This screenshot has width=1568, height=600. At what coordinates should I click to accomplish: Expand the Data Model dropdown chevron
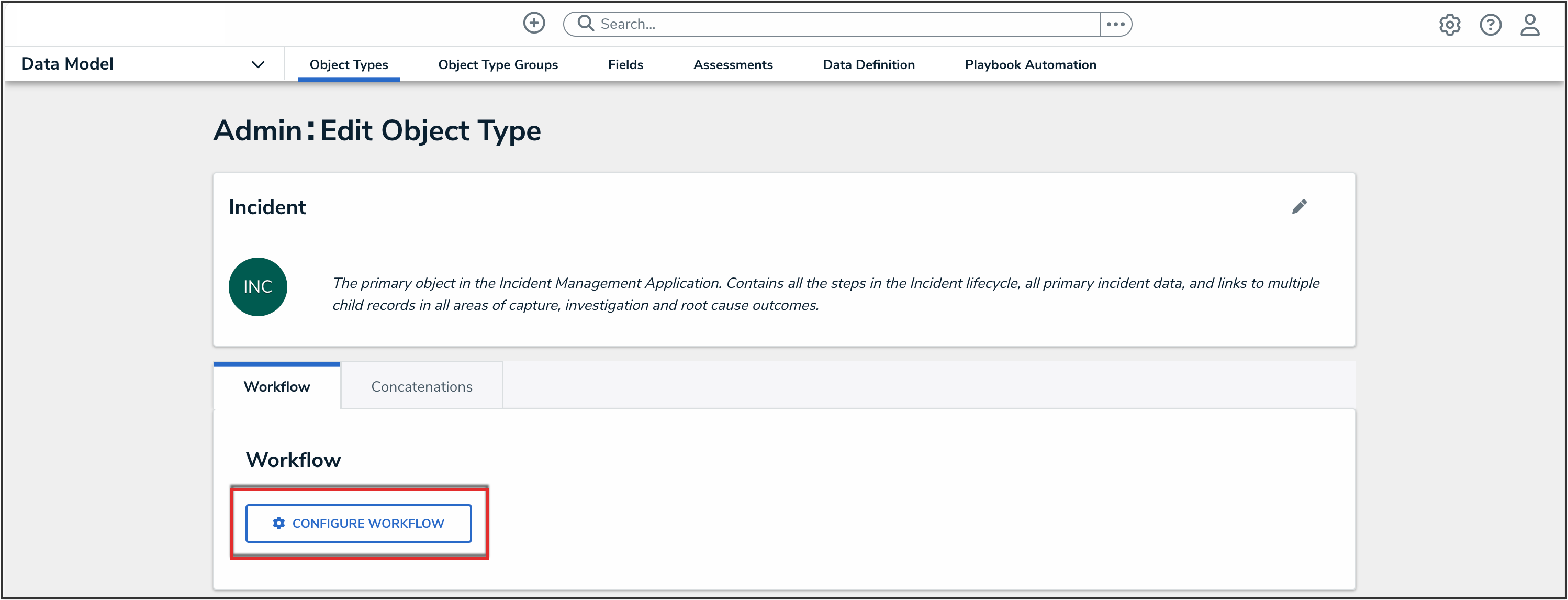(258, 64)
